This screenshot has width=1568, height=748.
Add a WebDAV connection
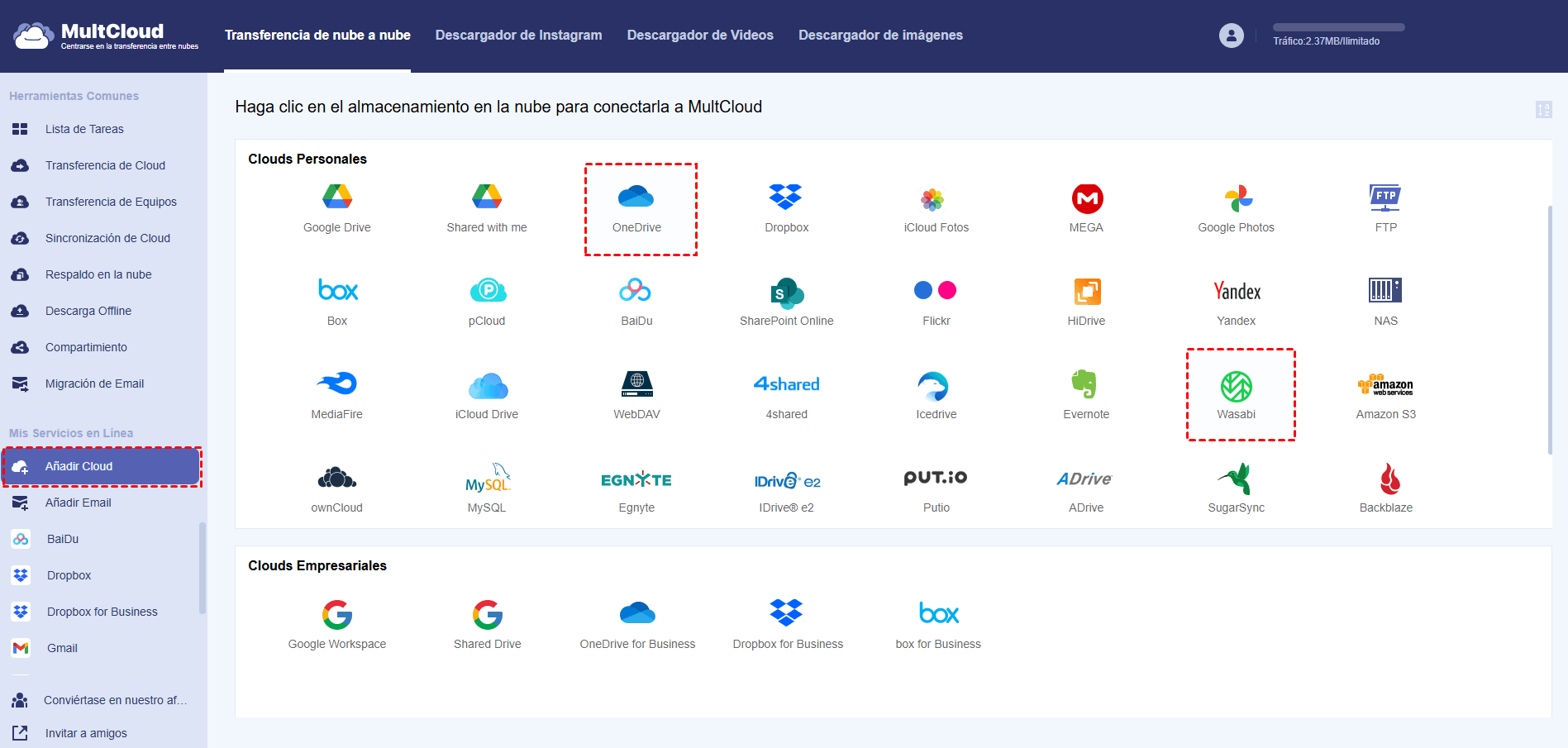click(636, 395)
